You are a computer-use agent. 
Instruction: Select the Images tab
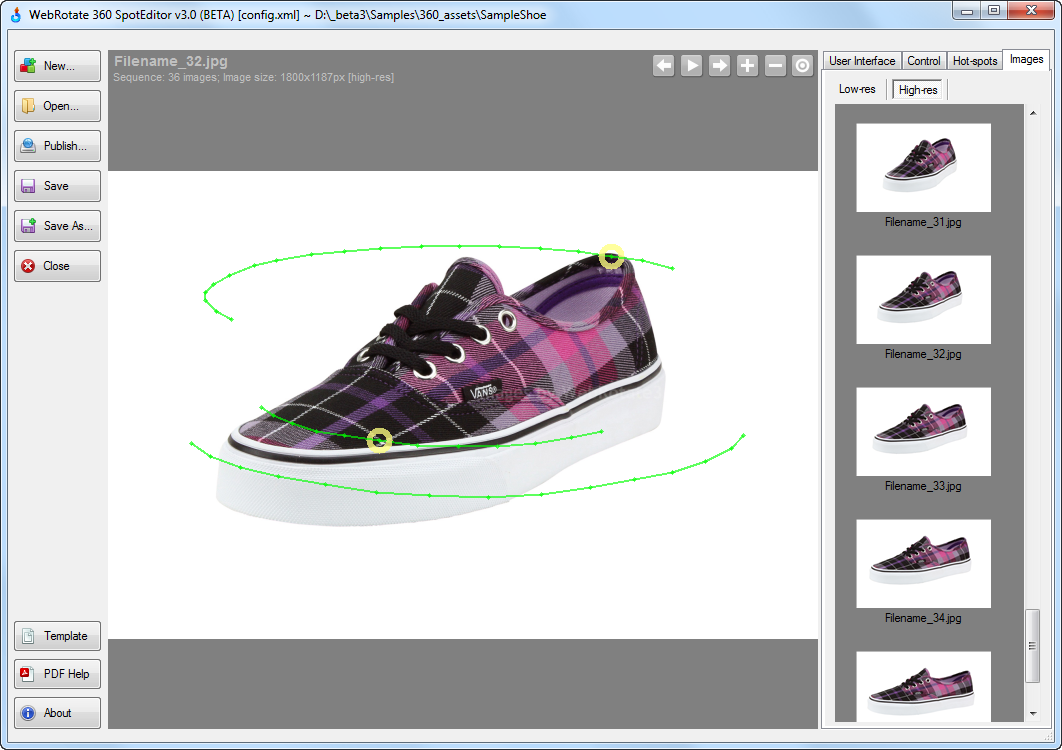tap(1026, 60)
